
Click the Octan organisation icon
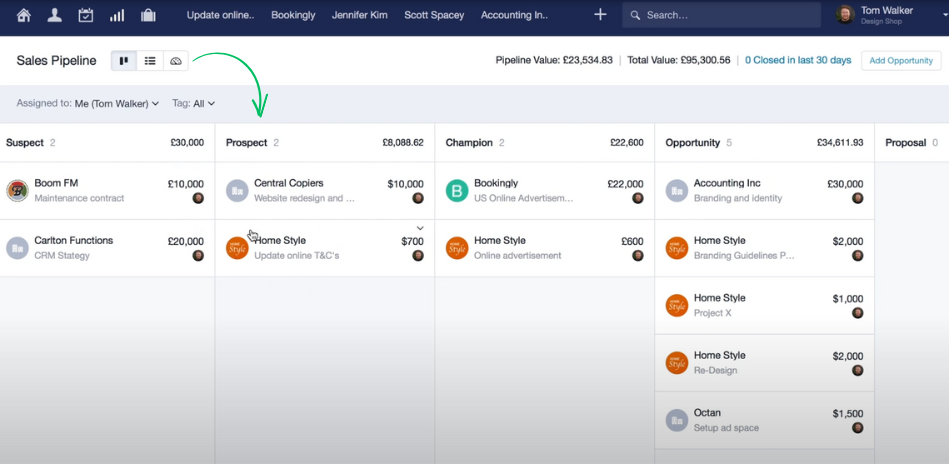click(677, 420)
